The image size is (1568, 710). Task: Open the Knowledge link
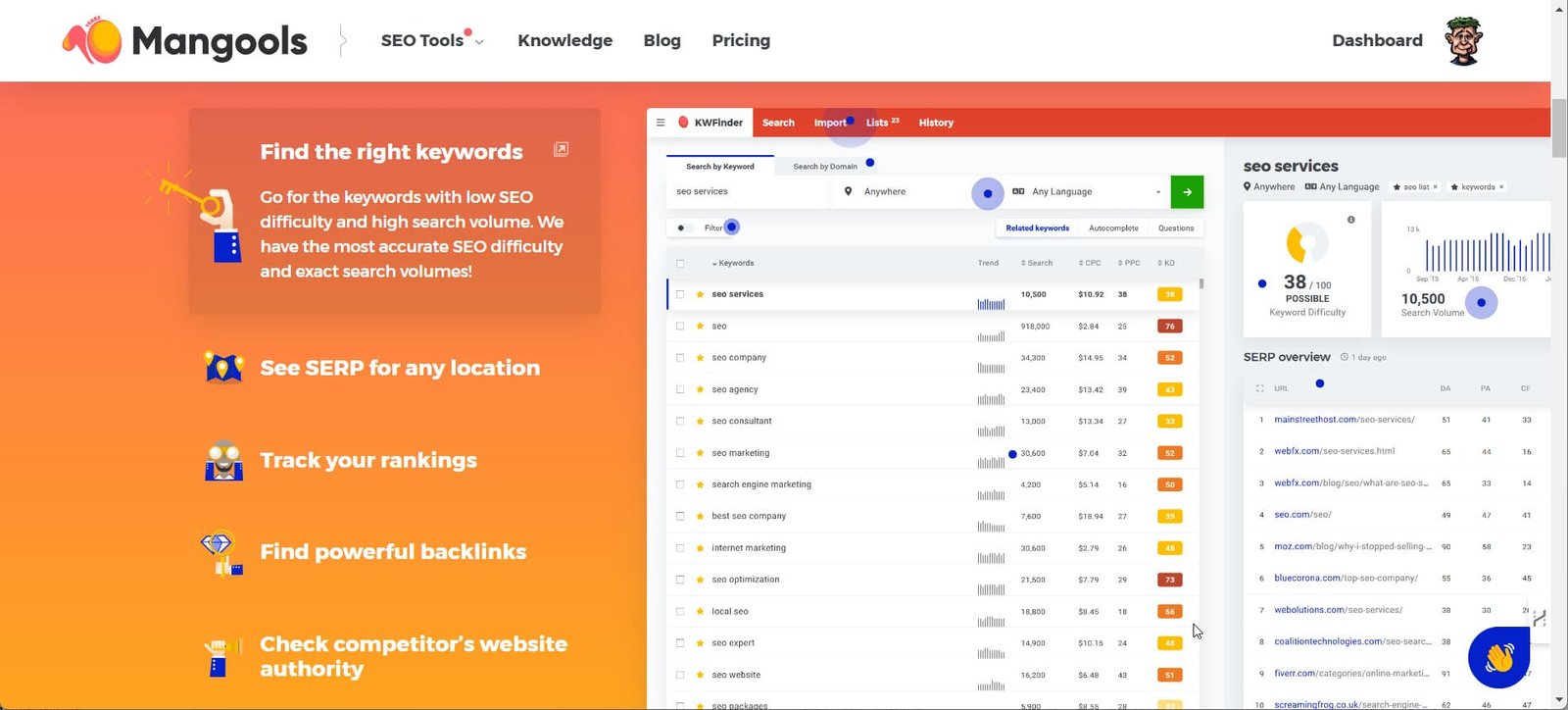click(565, 40)
